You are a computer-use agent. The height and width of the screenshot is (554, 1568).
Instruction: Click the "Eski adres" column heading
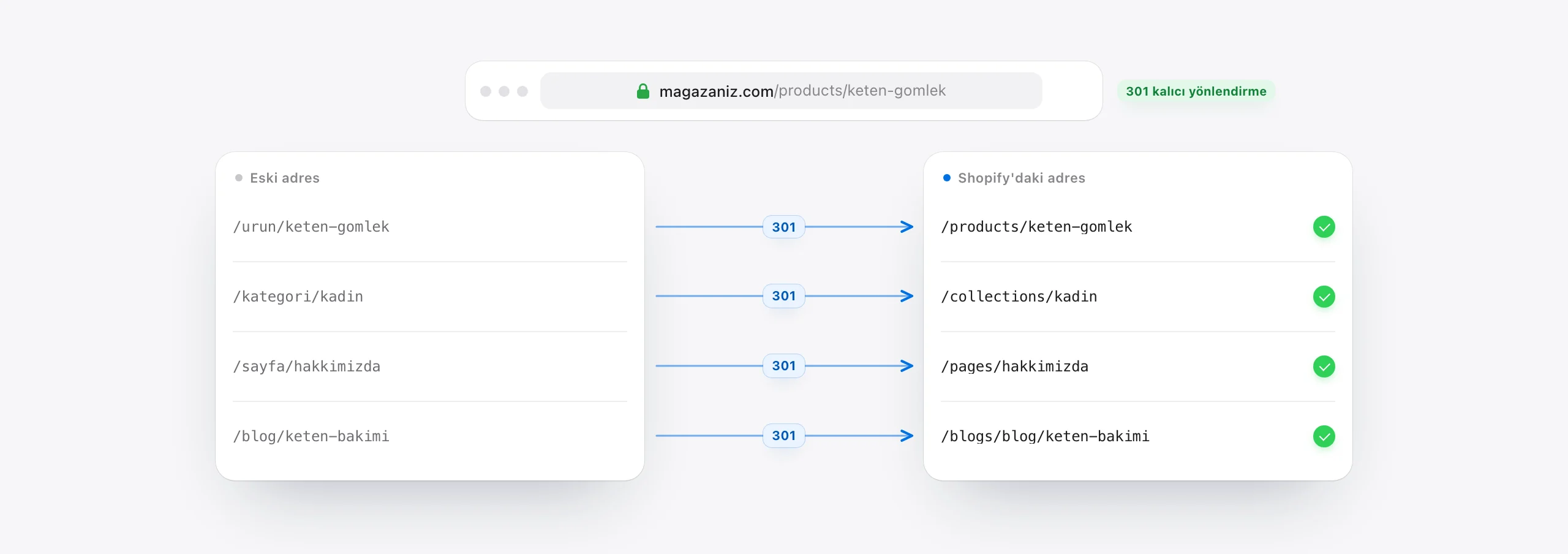tap(285, 178)
